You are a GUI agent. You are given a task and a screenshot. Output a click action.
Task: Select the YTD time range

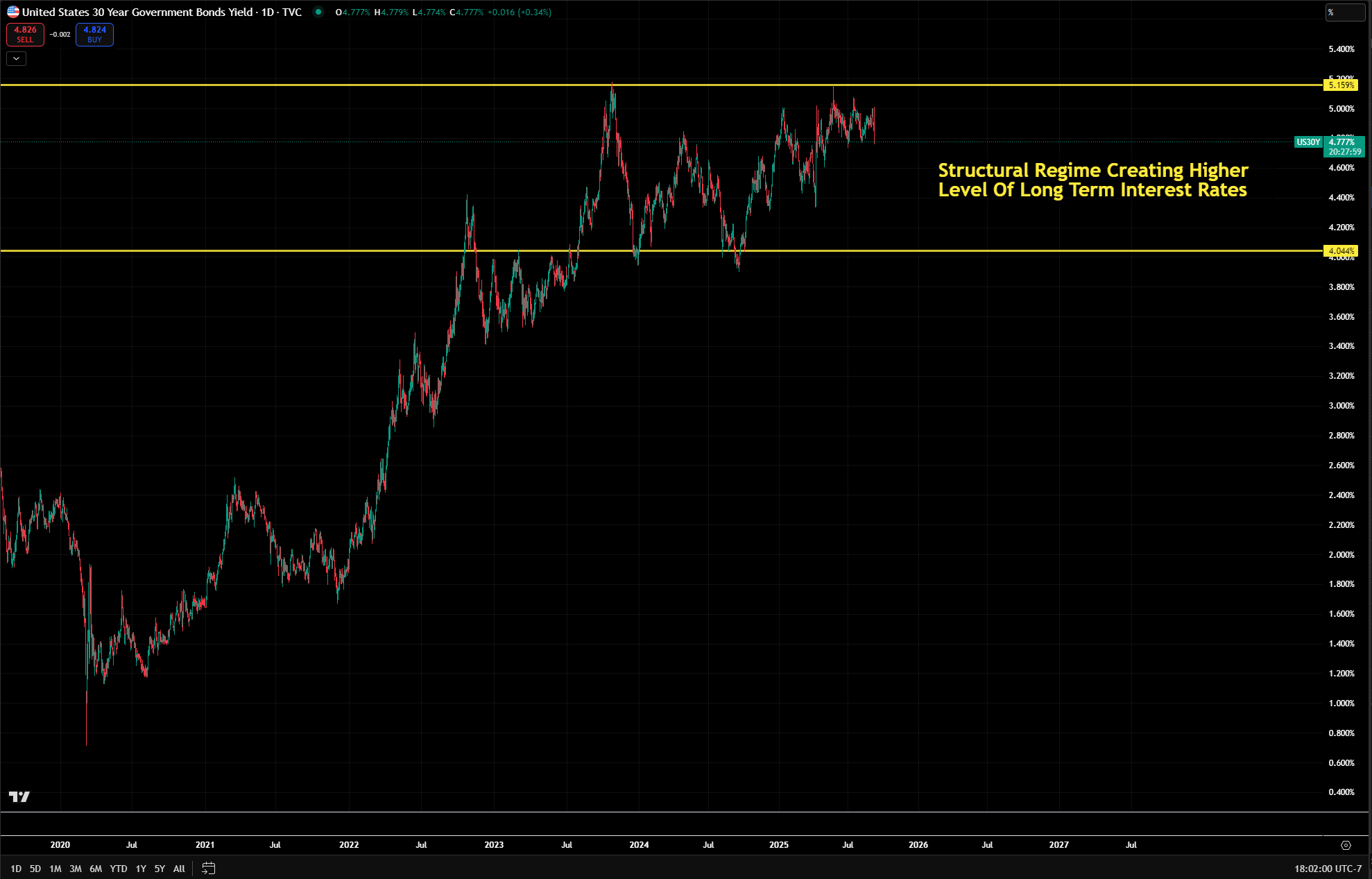coord(119,869)
